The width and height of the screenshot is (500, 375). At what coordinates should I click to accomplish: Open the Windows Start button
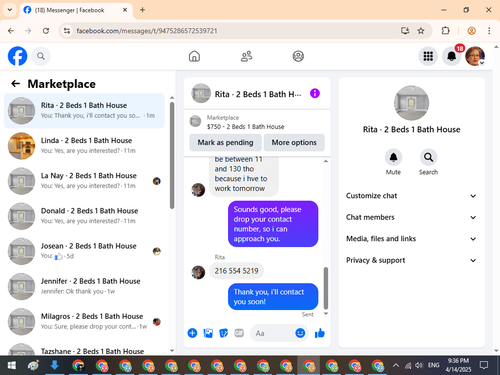[11, 366]
